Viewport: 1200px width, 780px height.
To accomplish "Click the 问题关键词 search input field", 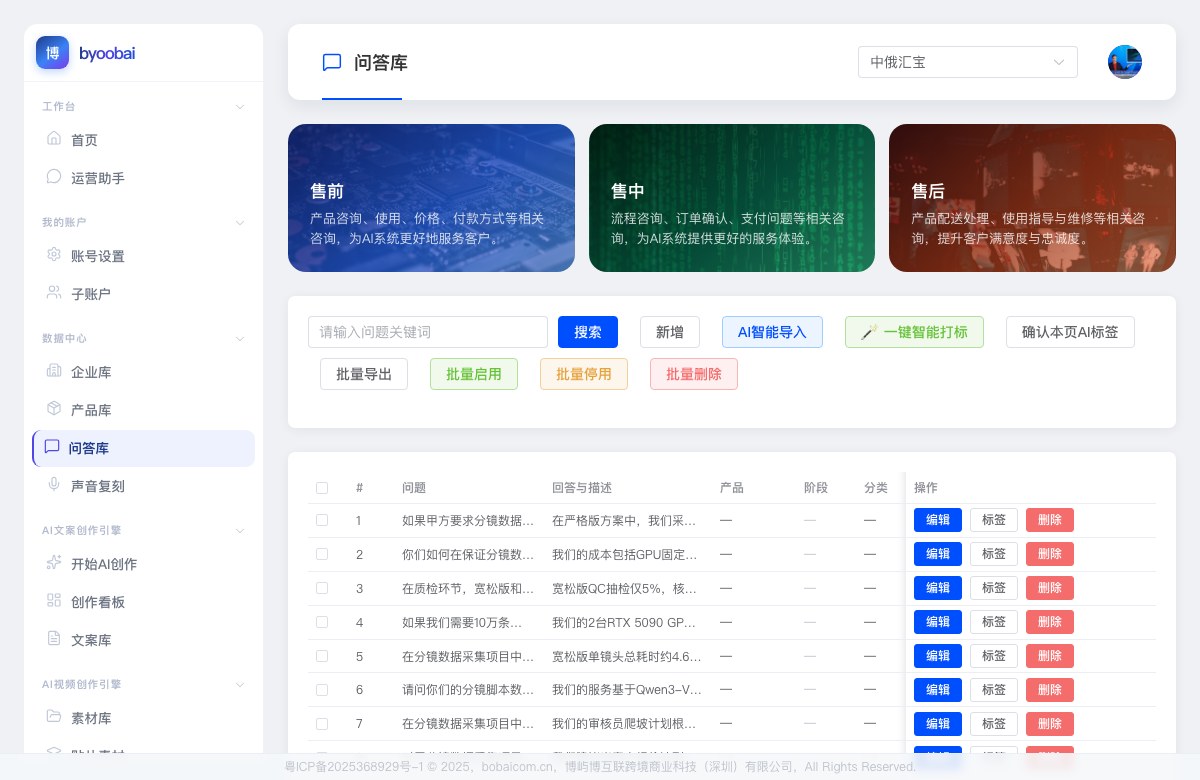I will [x=428, y=332].
